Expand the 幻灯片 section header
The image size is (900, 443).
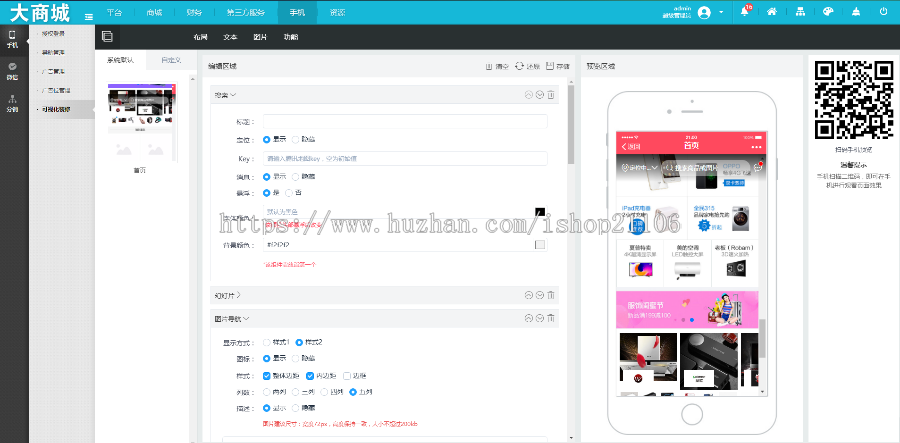click(x=228, y=295)
